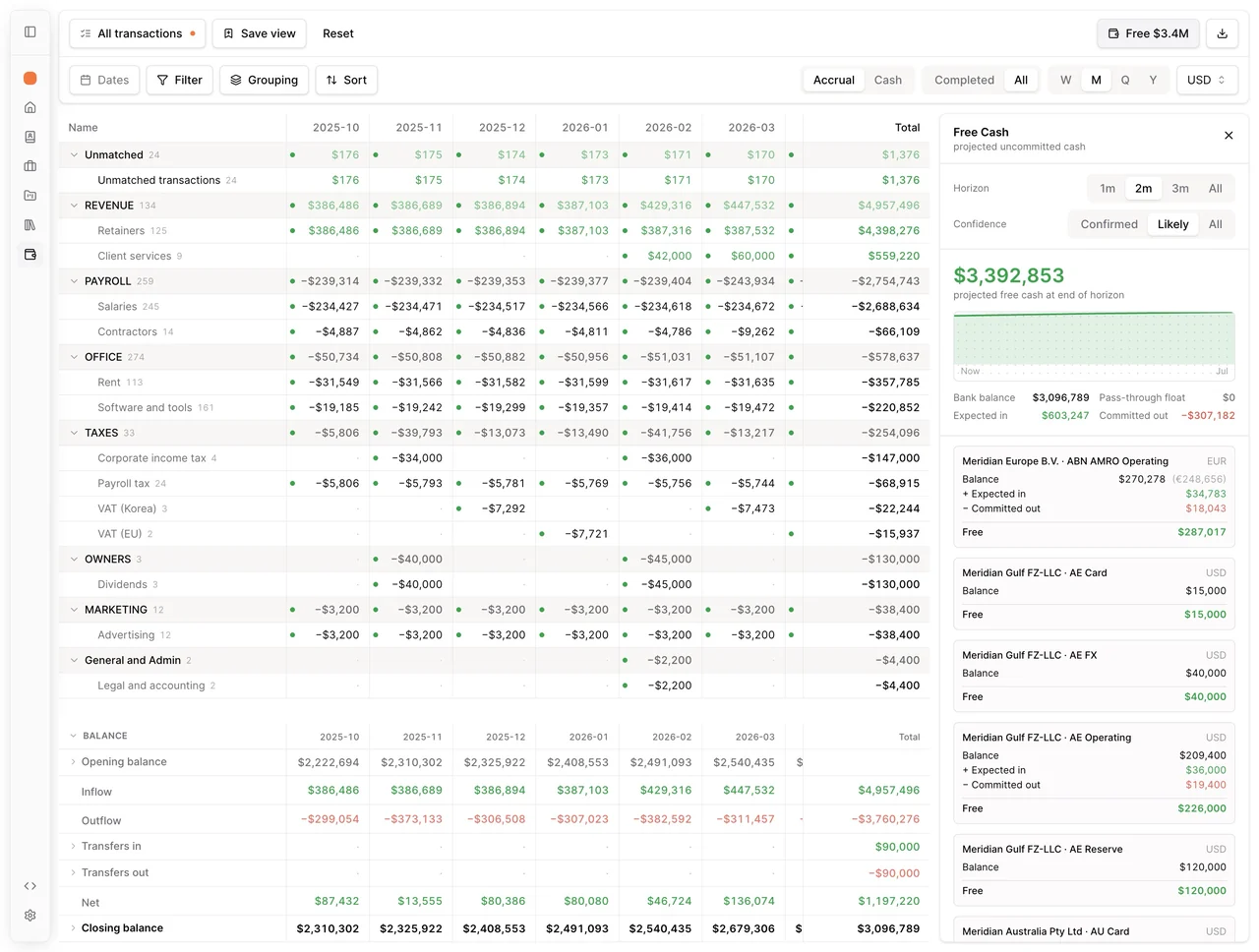The height and width of the screenshot is (952, 1259).
Task: Collapse the OWNERS group
Action: point(74,559)
